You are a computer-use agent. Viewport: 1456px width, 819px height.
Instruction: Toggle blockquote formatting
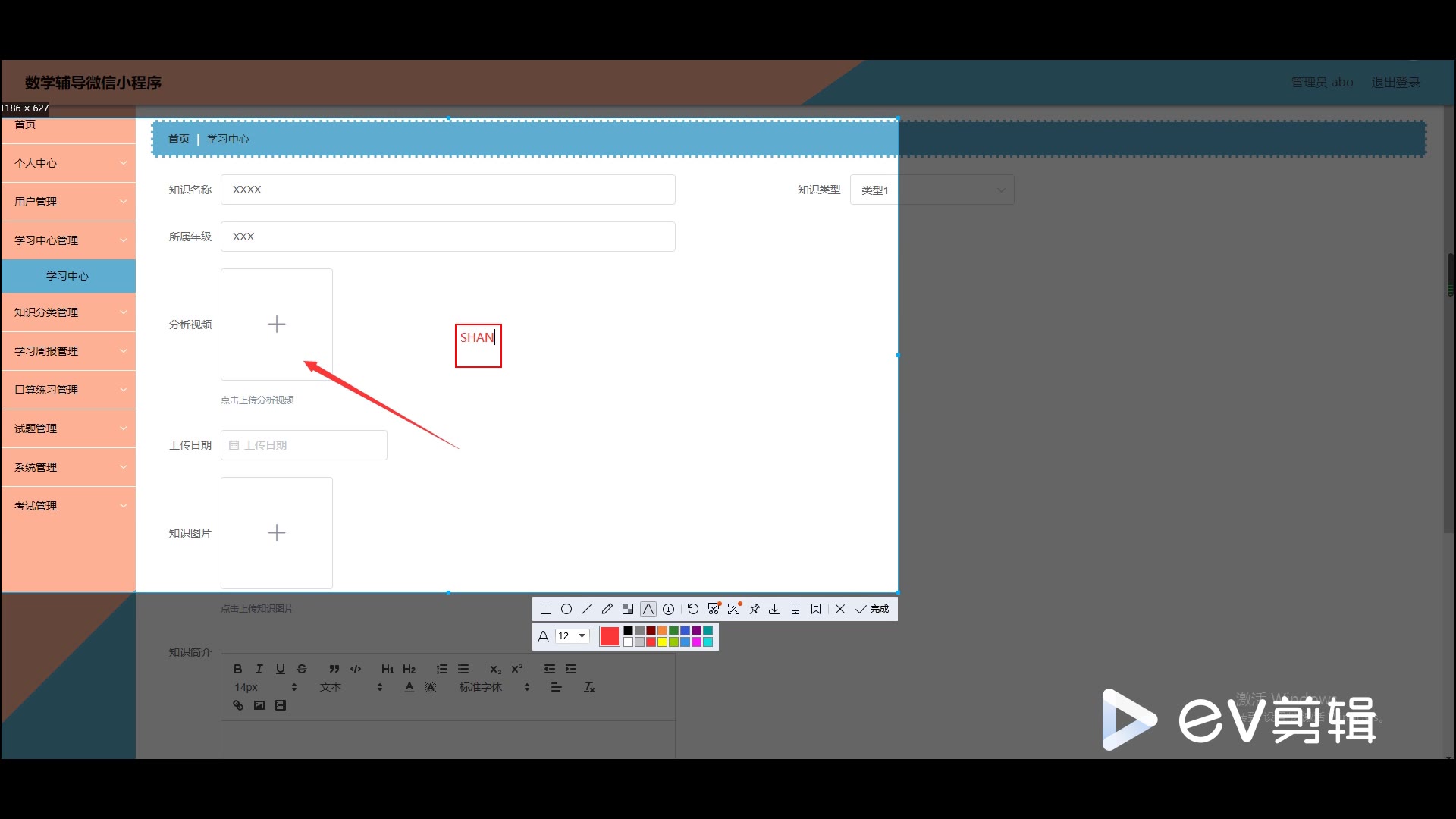pyautogui.click(x=334, y=669)
